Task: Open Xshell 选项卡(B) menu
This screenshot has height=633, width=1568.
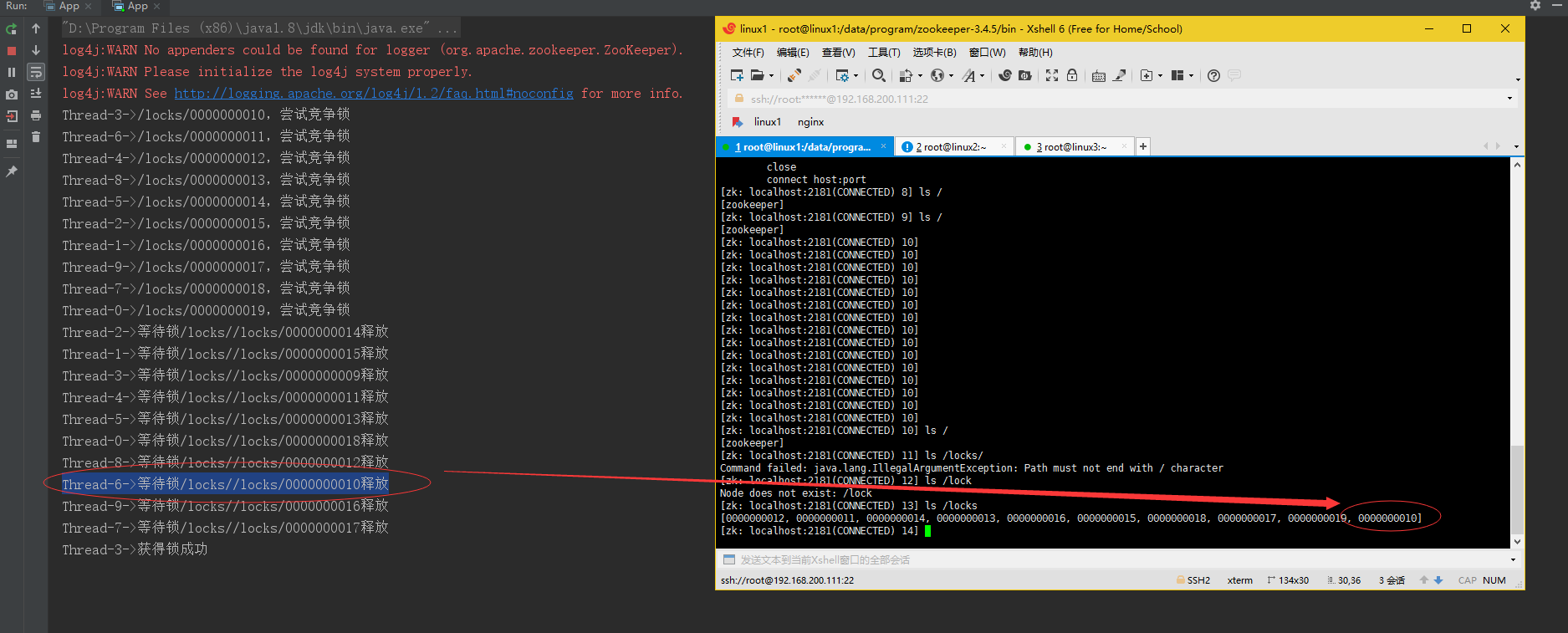Action: tap(934, 53)
